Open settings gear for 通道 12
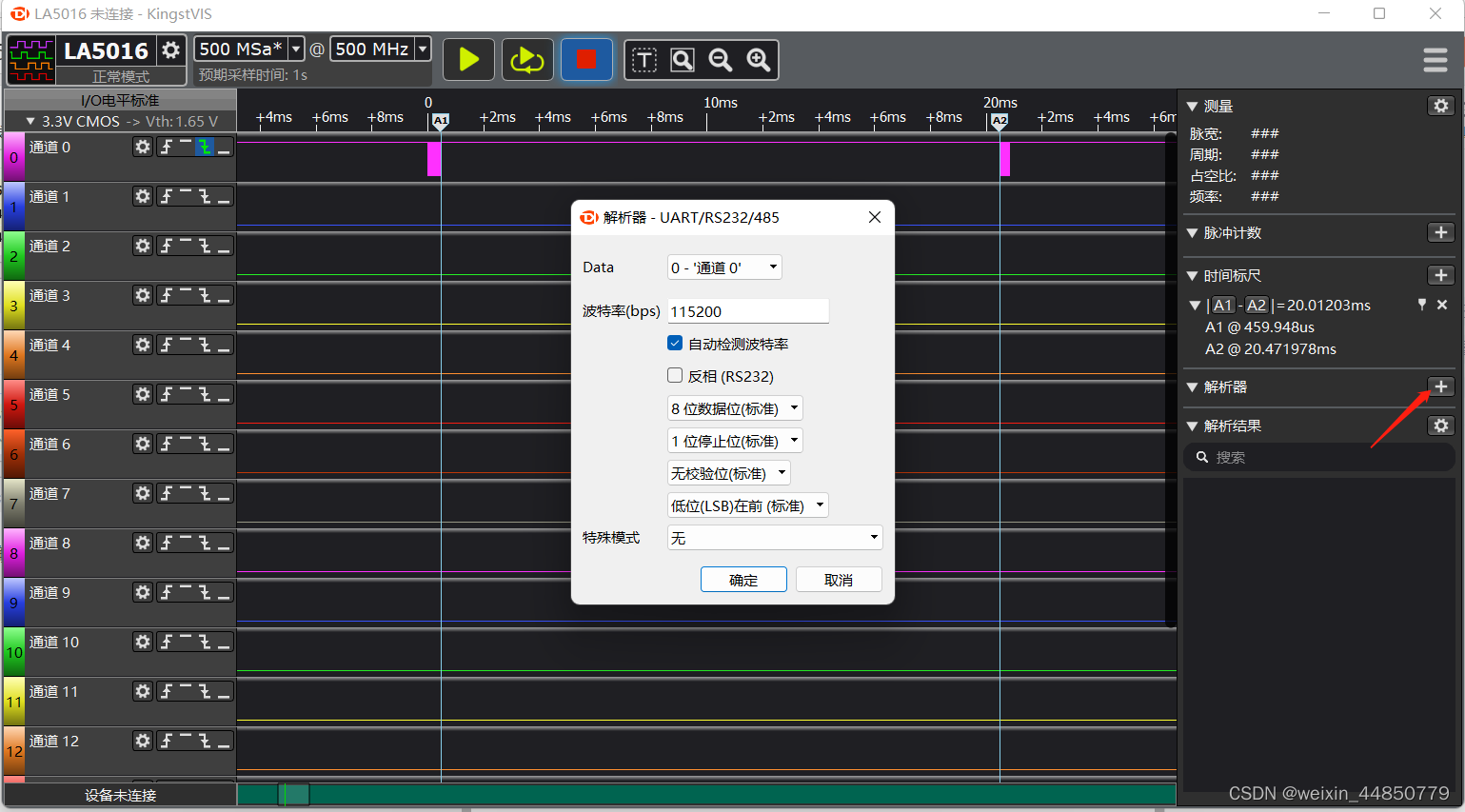The height and width of the screenshot is (812, 1465). tap(143, 741)
